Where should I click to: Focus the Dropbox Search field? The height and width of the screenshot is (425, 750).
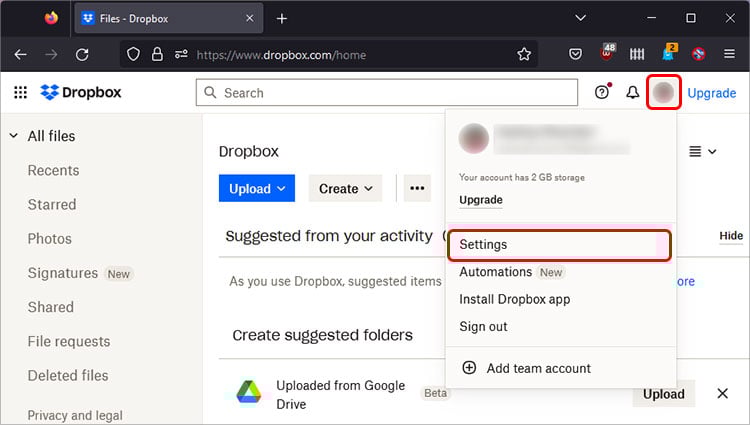(386, 93)
